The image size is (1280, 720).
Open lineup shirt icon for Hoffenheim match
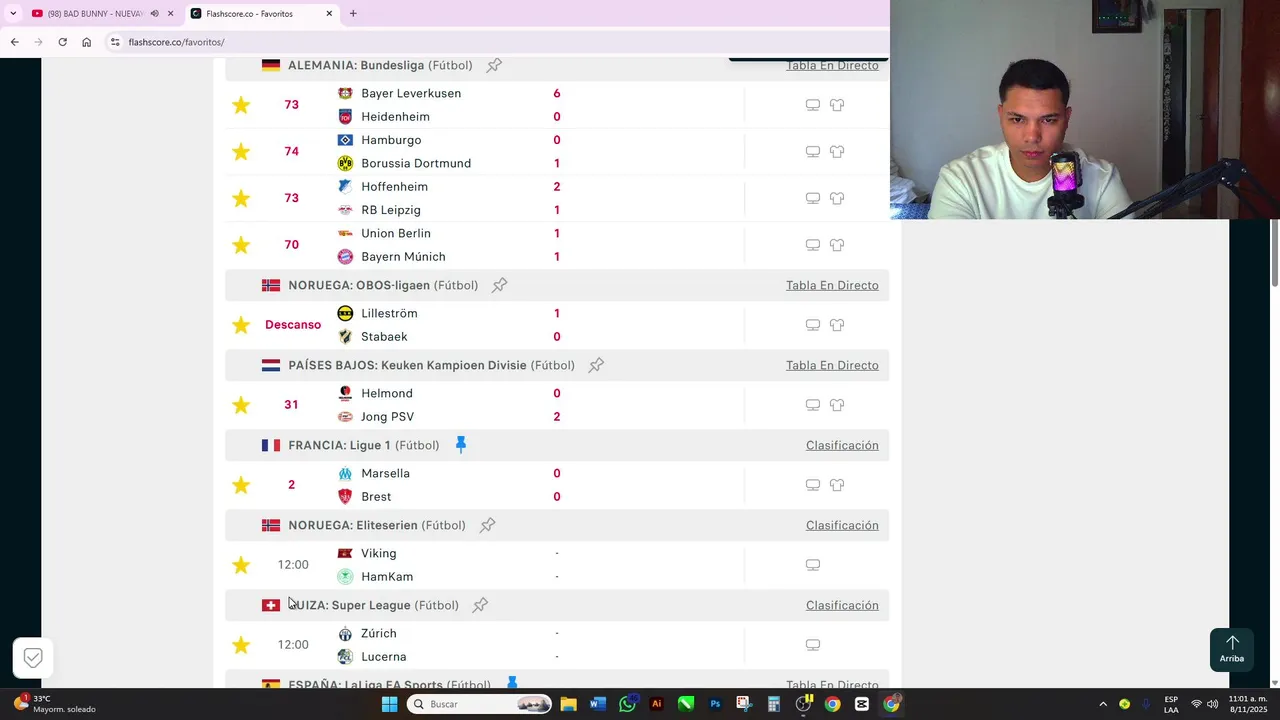(837, 198)
